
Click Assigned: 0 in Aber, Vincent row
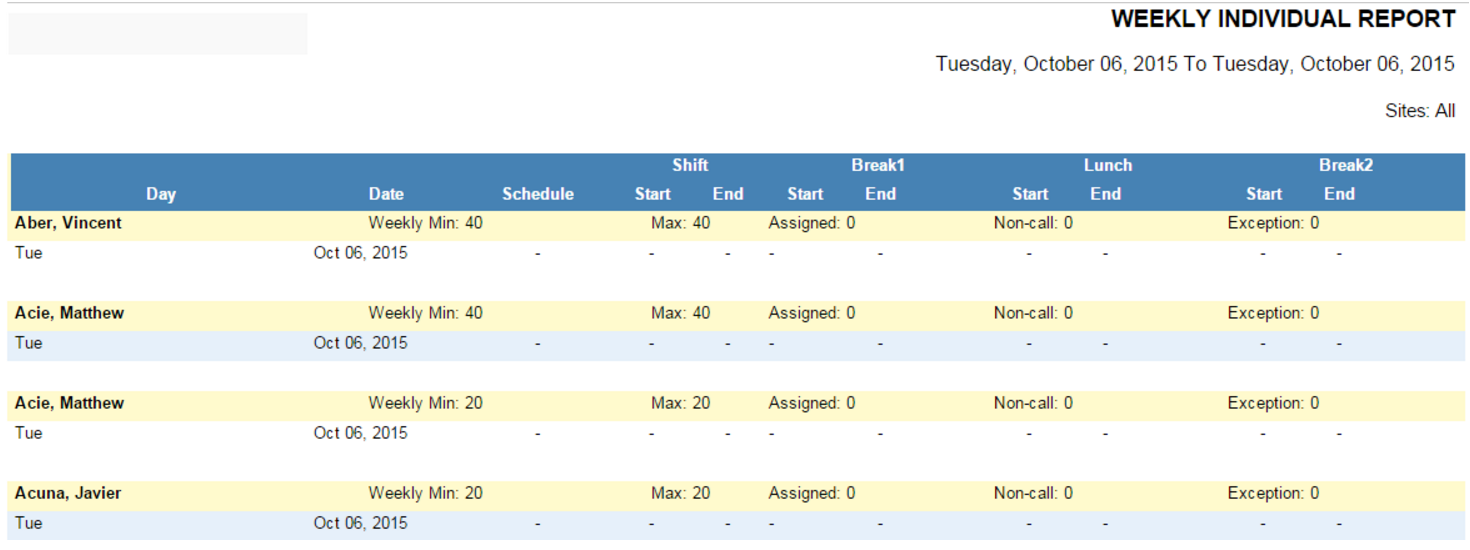coord(811,223)
